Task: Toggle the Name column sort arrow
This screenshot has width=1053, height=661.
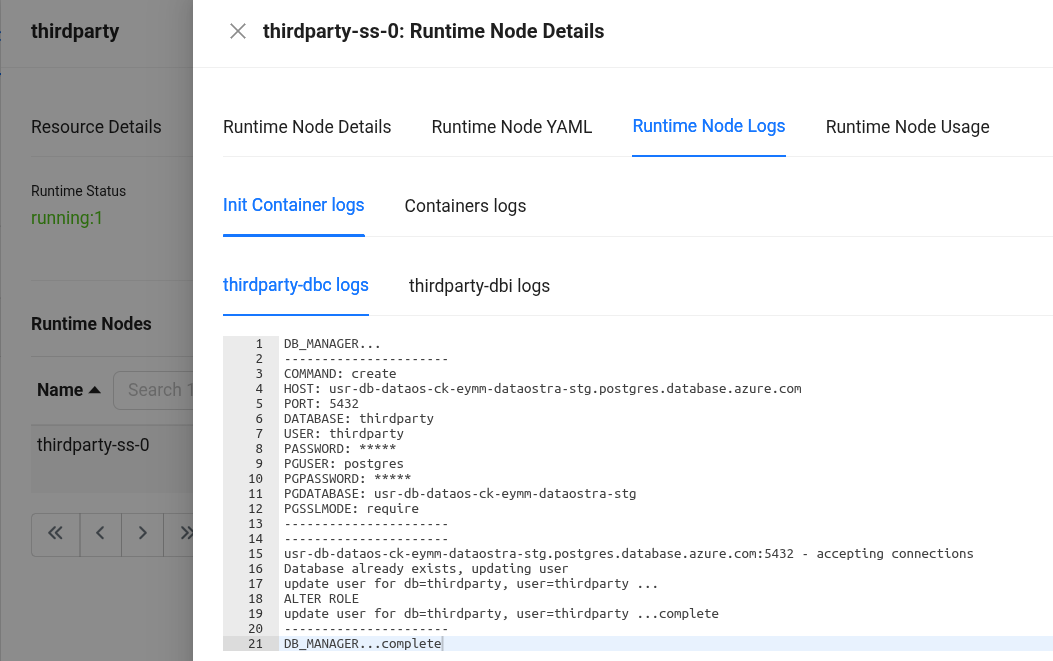Action: click(x=94, y=390)
